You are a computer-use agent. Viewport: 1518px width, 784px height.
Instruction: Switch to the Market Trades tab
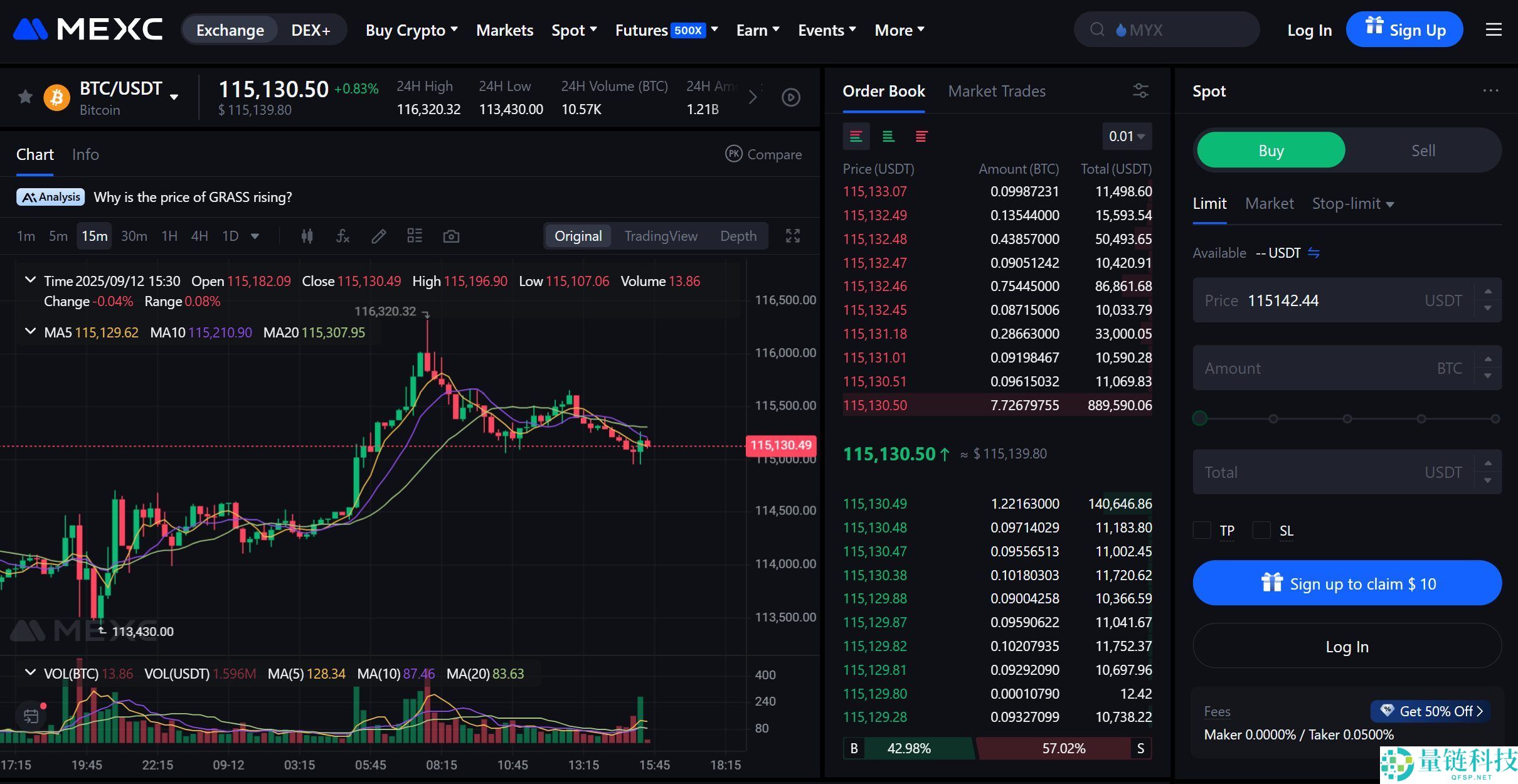[x=996, y=92]
